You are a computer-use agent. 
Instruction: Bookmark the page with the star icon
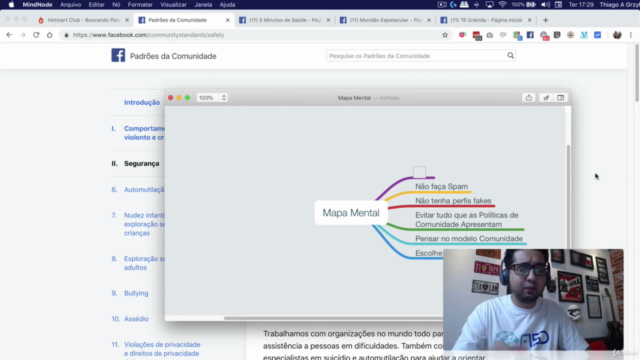(445, 35)
